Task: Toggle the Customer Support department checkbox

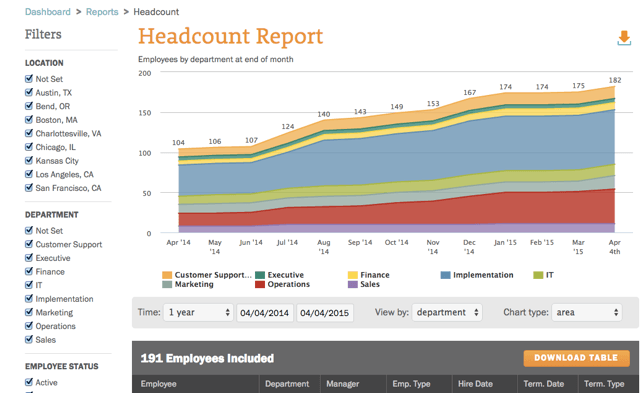Action: pyautogui.click(x=29, y=244)
